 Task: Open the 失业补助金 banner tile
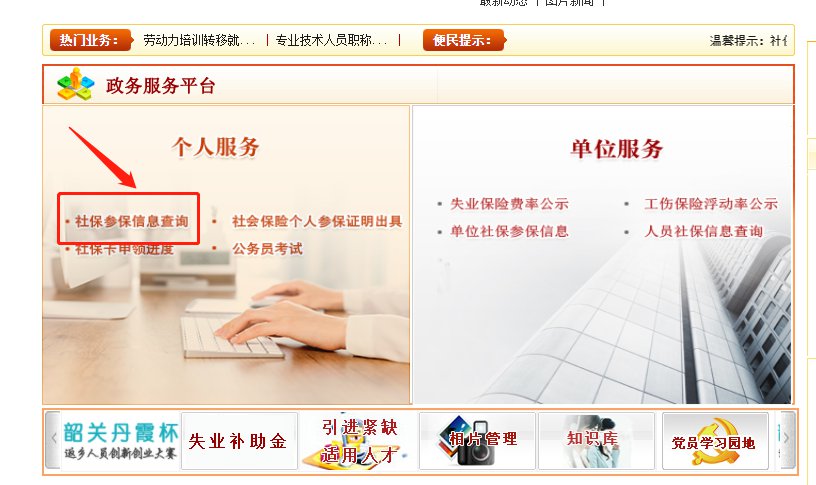point(239,441)
